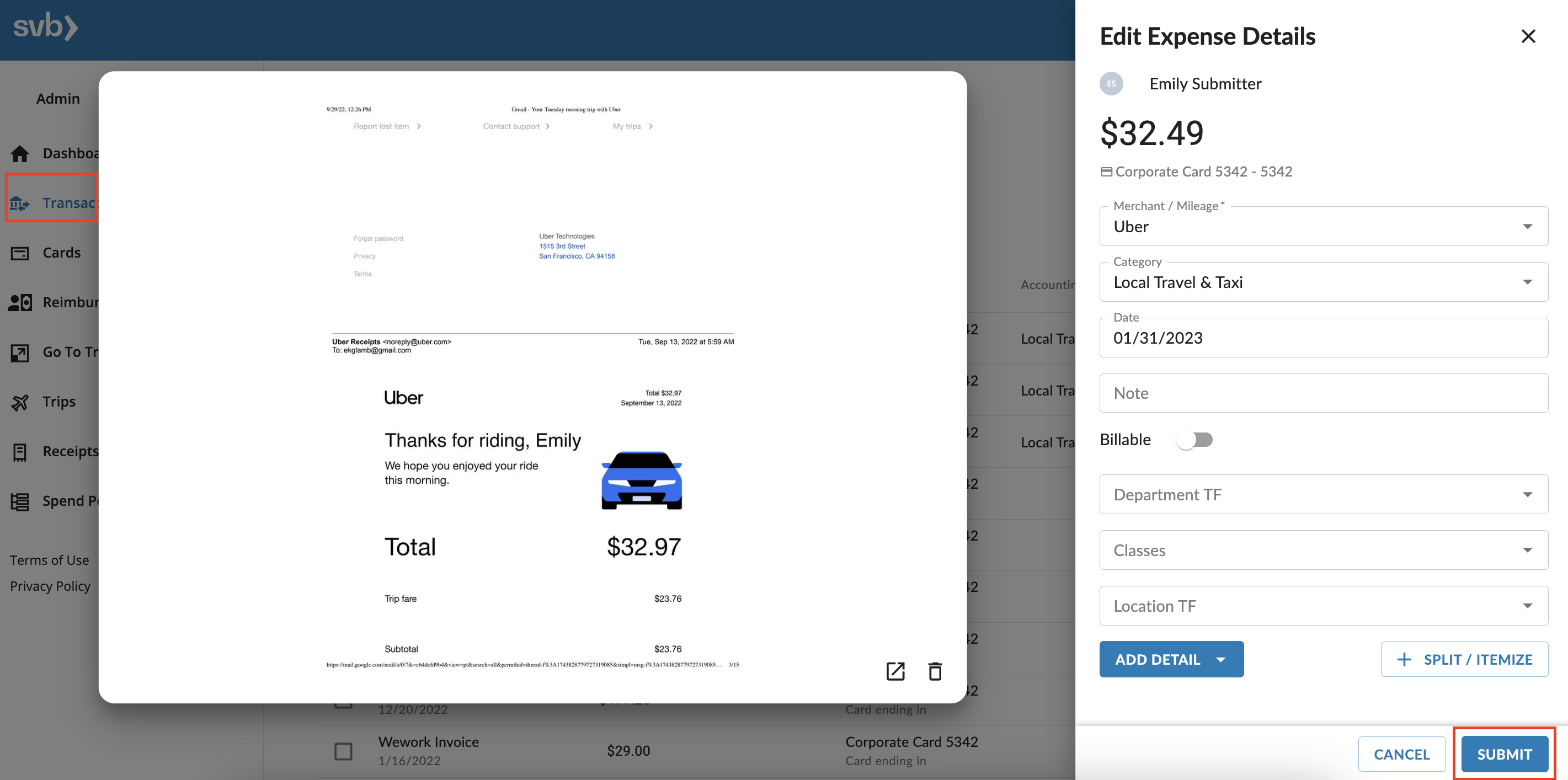
Task: Click the Date field
Action: click(1323, 338)
